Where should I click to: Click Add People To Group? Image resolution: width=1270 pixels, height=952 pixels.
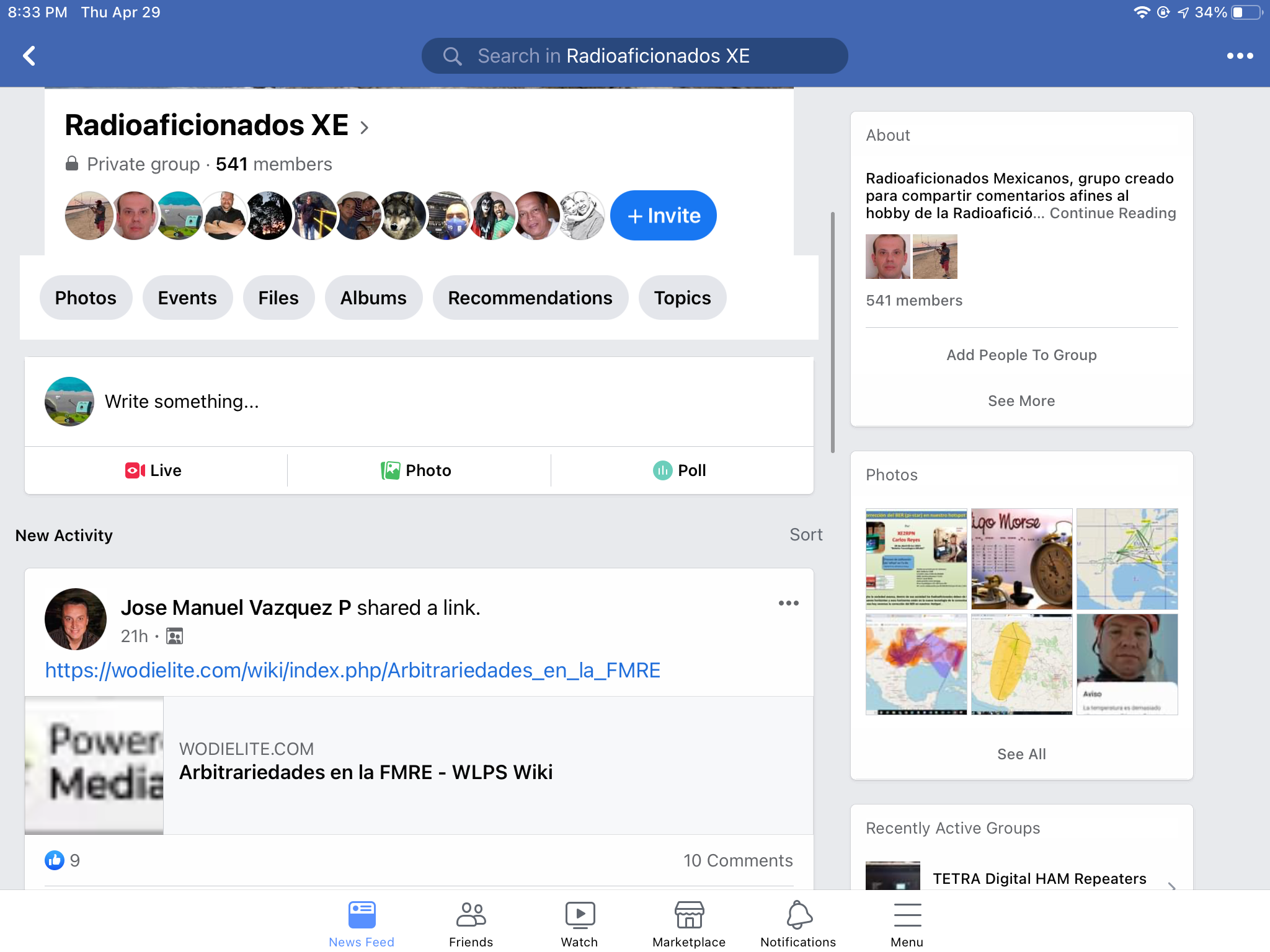click(x=1021, y=355)
